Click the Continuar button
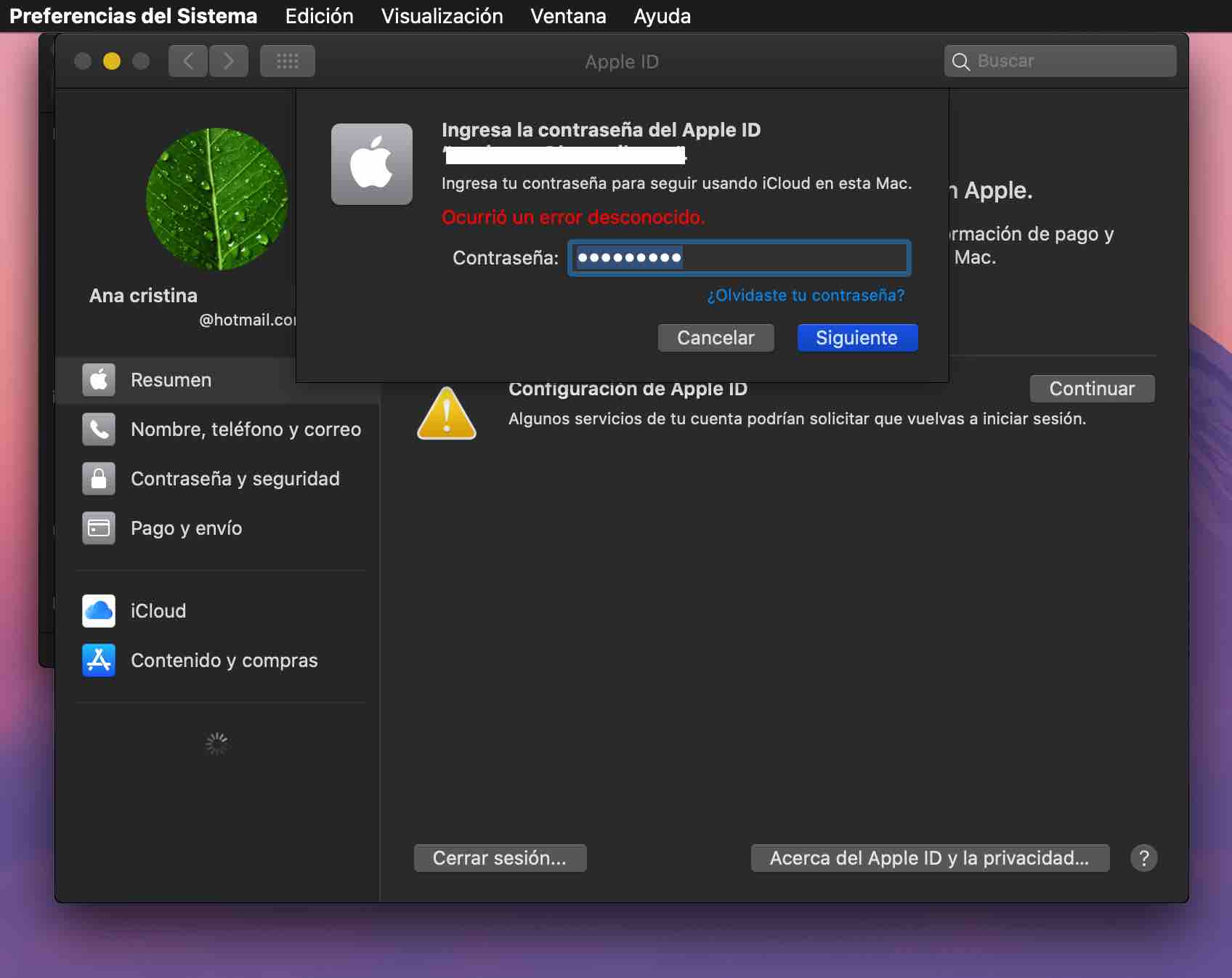Image resolution: width=1232 pixels, height=978 pixels. (1093, 389)
